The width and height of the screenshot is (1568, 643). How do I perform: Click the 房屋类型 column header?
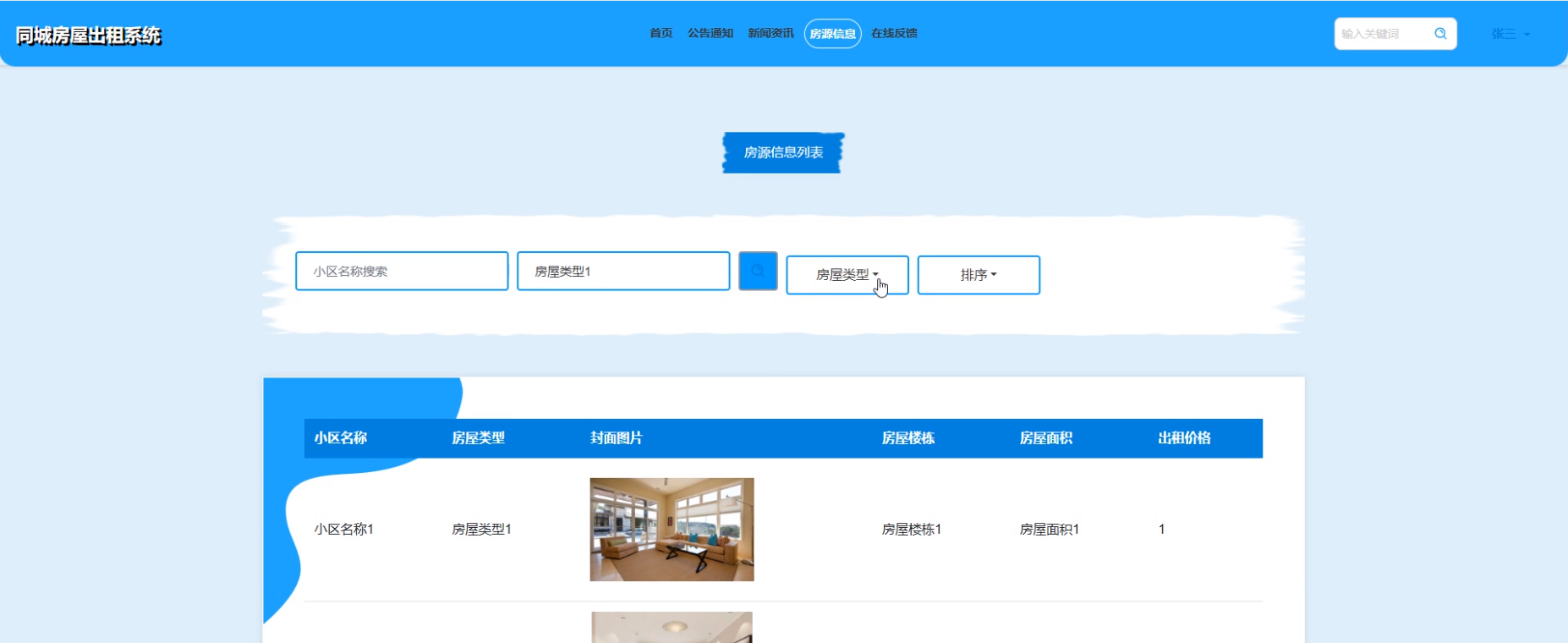(x=478, y=438)
